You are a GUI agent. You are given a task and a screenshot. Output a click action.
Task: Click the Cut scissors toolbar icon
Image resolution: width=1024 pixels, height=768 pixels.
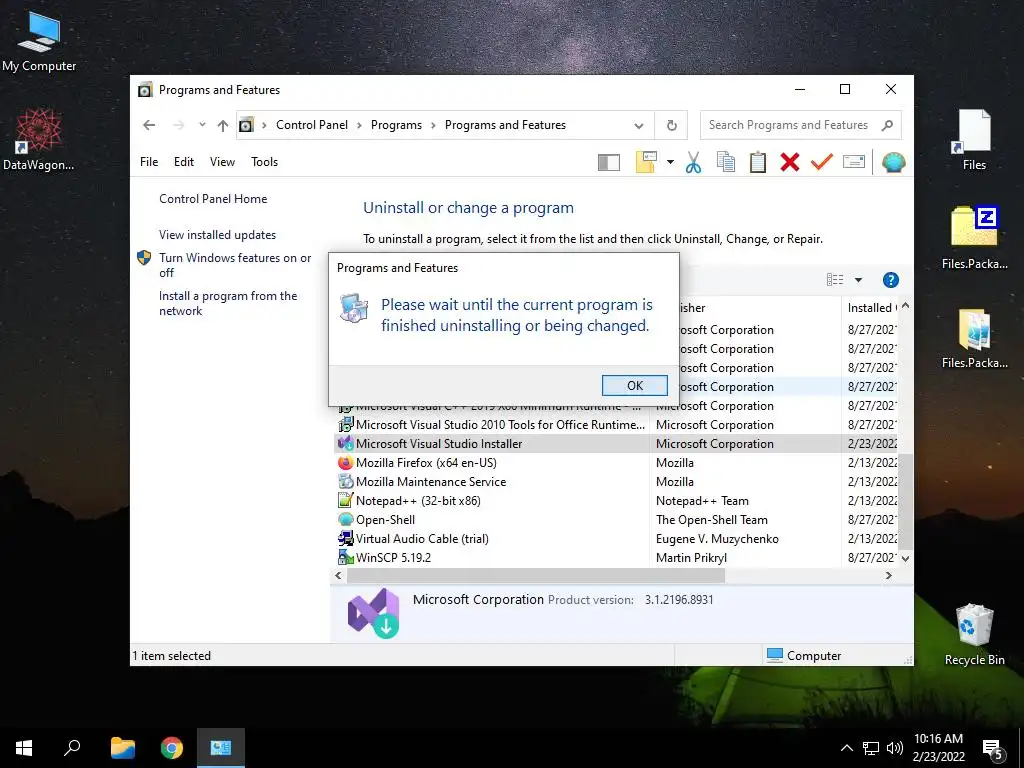coord(694,162)
